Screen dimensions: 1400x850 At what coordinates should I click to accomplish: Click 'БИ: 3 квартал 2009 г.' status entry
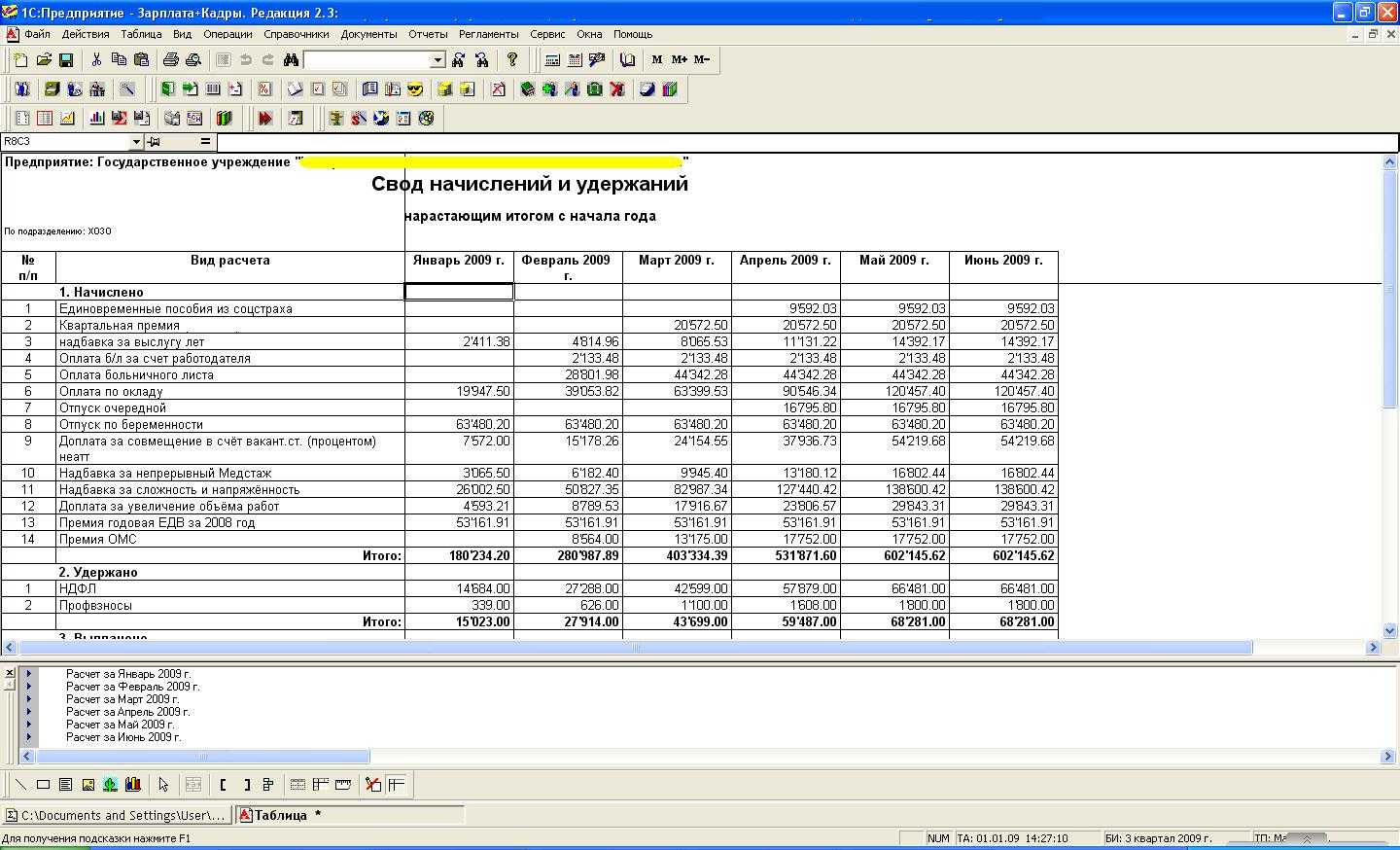click(x=1158, y=838)
